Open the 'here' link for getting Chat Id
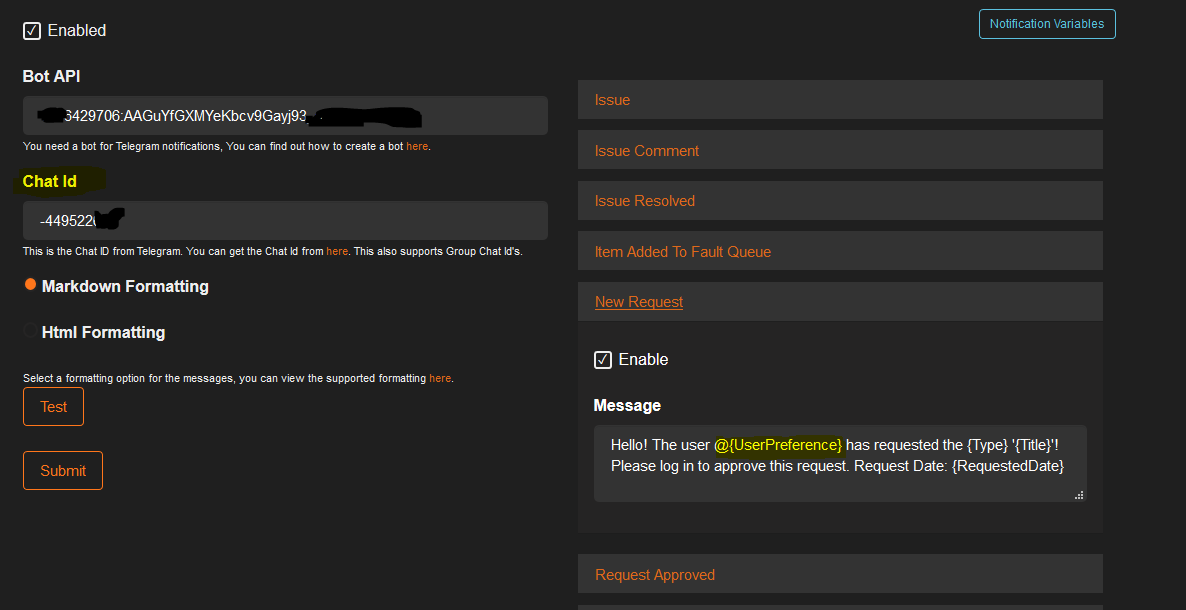The width and height of the screenshot is (1186, 610). point(337,251)
